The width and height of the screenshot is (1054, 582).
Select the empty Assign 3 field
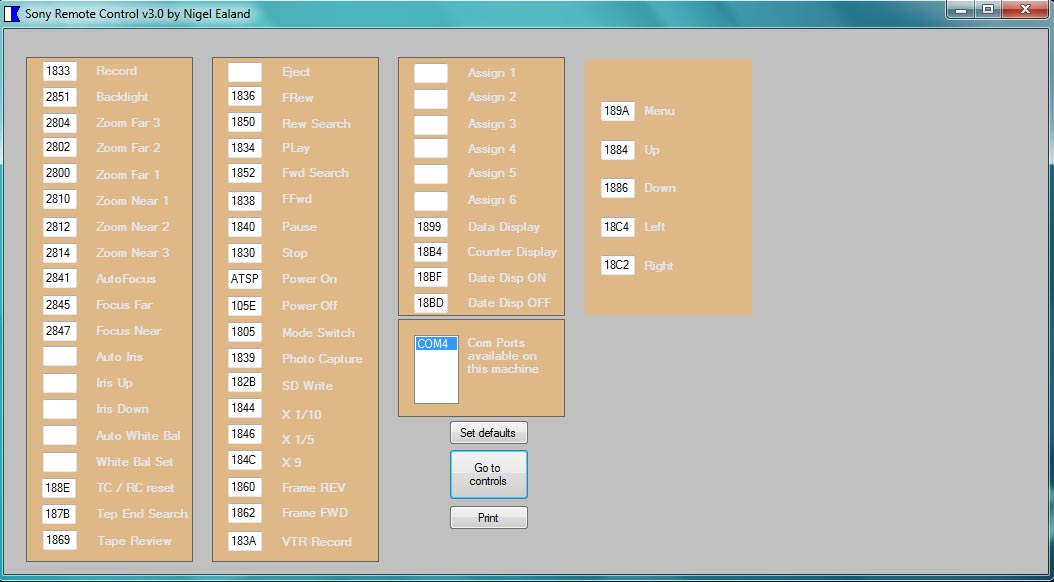(431, 124)
